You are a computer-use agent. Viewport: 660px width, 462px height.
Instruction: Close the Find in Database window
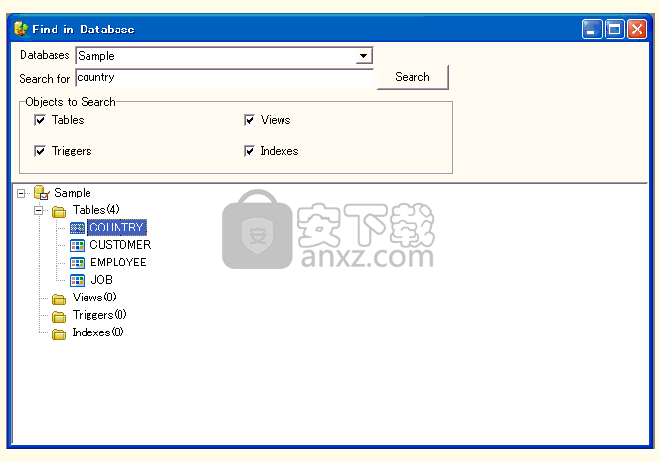(637, 29)
